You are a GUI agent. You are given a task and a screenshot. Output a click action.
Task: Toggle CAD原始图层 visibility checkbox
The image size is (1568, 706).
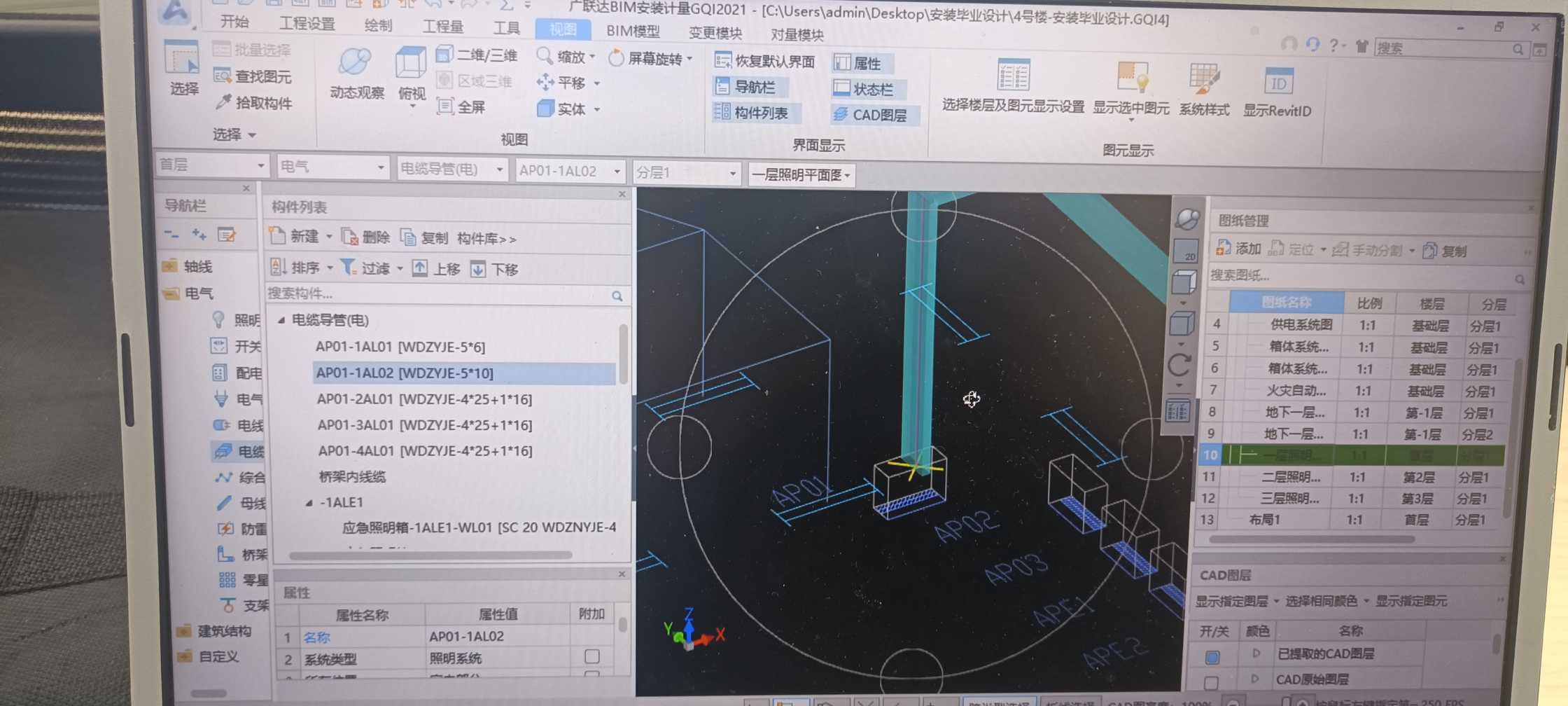1211,682
